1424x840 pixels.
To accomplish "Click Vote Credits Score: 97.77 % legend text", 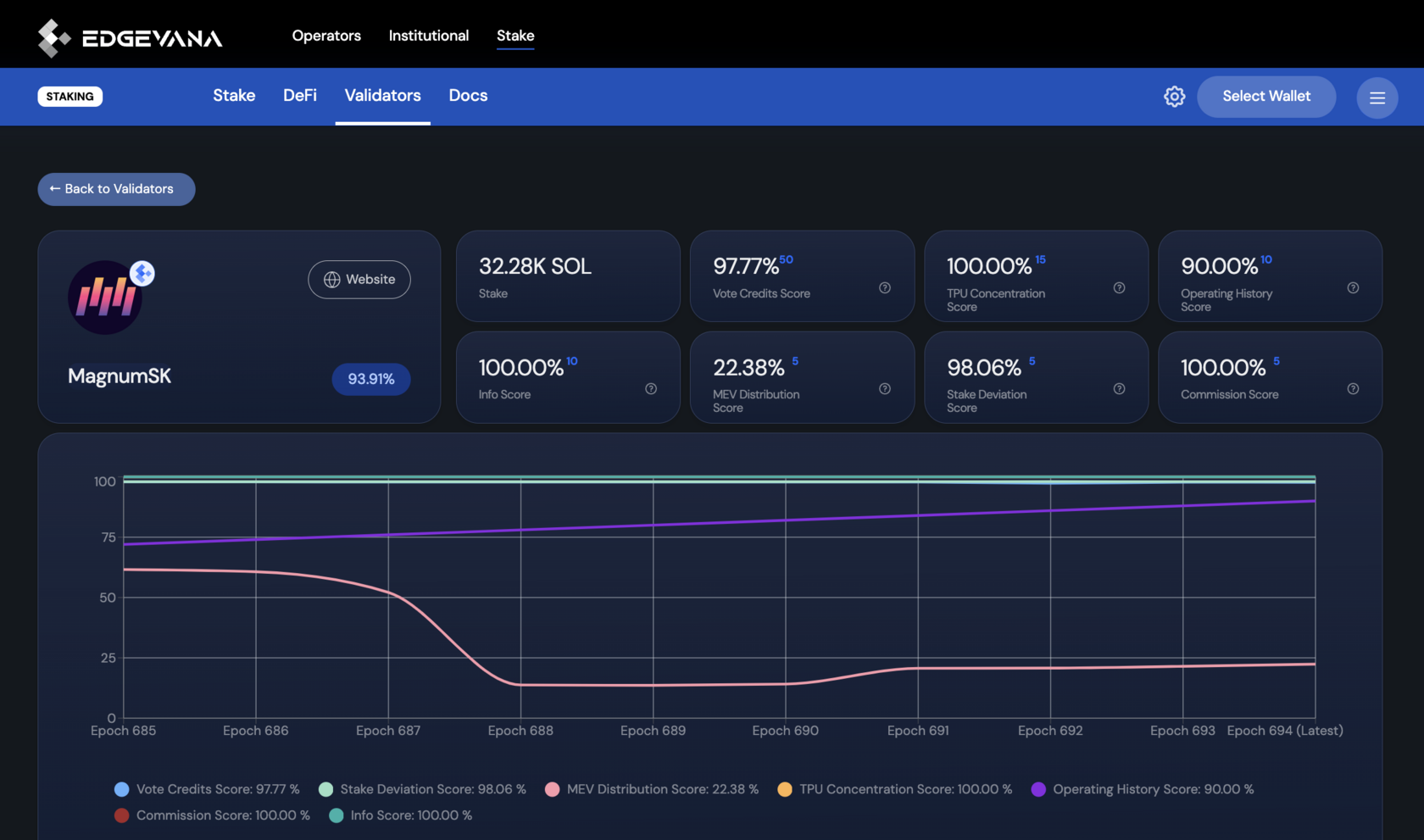I will (x=218, y=789).
